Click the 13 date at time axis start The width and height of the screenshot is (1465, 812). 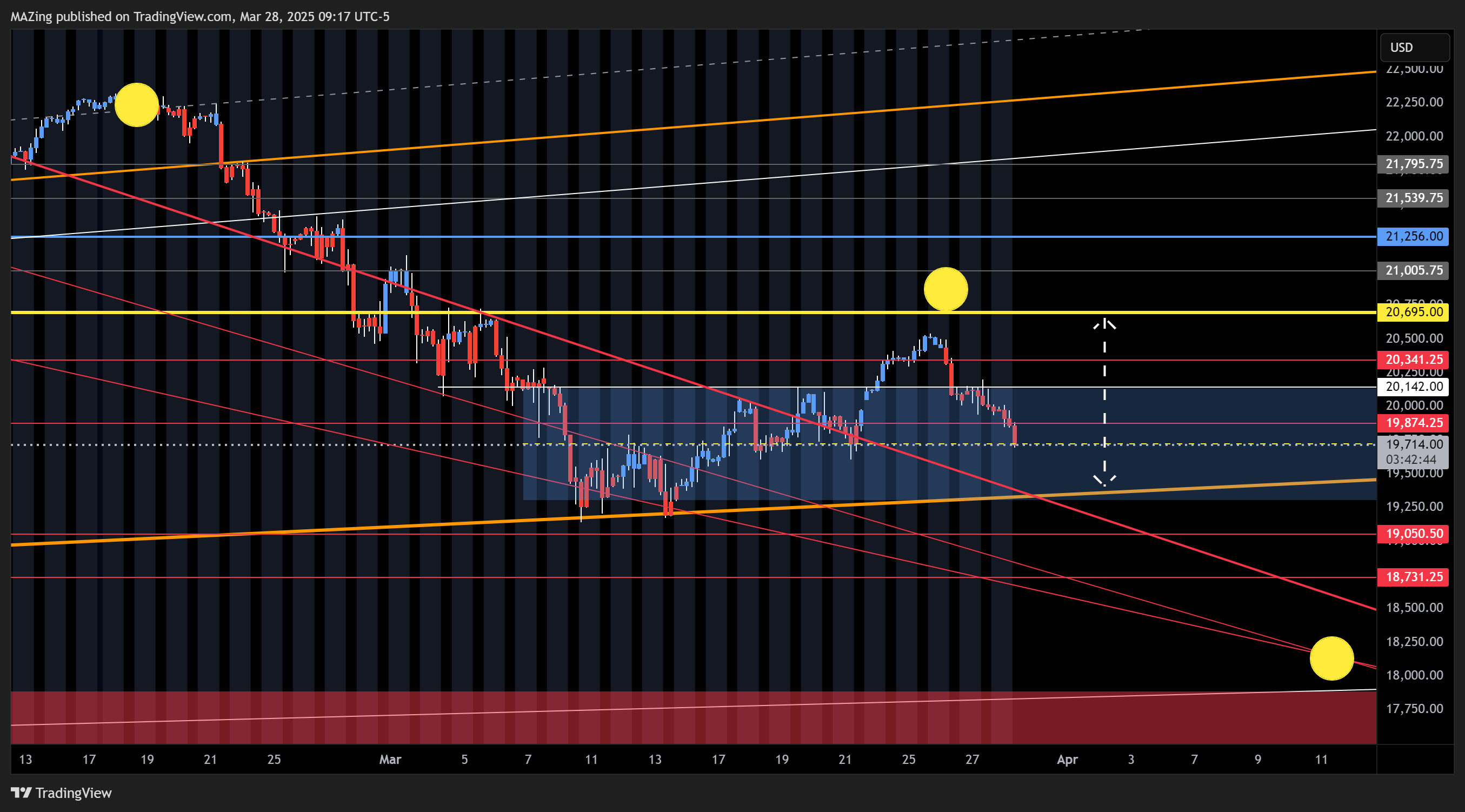click(25, 760)
